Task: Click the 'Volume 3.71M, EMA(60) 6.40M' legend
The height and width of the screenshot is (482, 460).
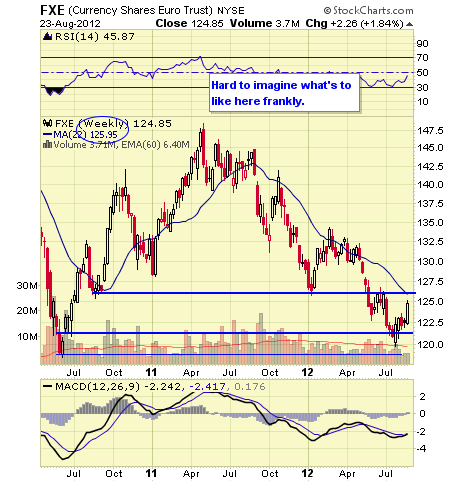Action: pos(122,145)
